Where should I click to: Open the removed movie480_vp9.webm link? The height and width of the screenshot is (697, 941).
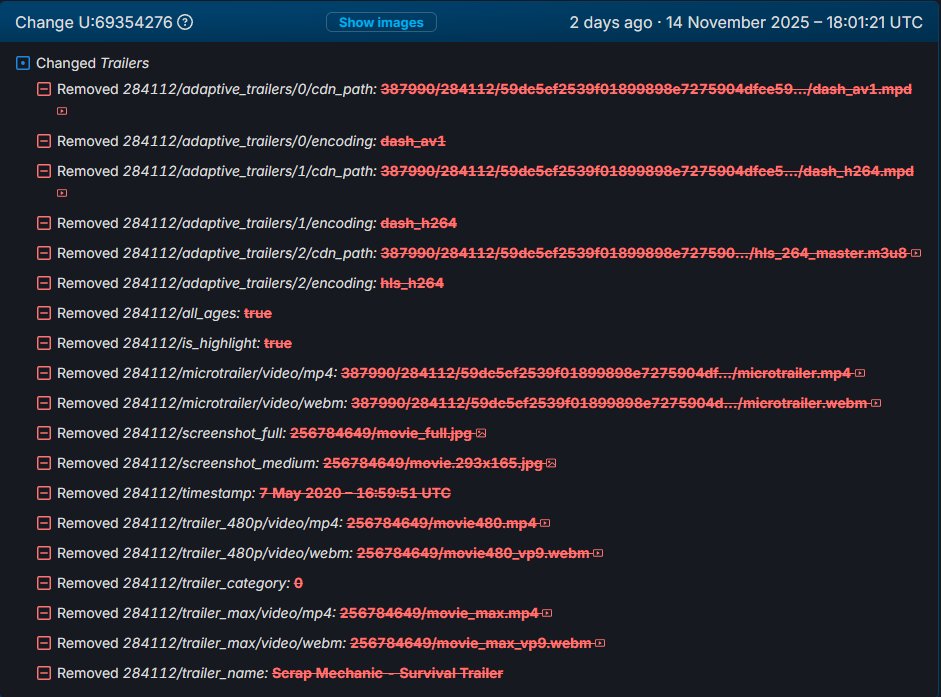click(x=473, y=554)
